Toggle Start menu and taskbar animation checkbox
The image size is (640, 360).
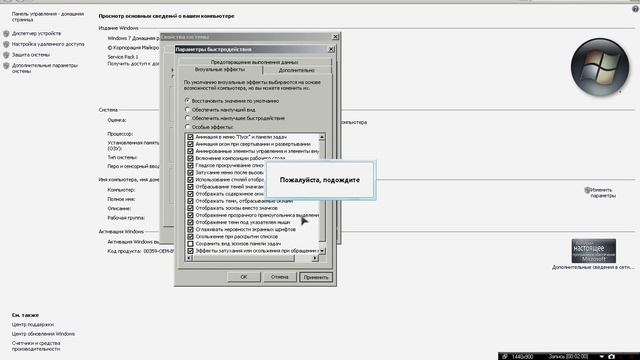pyautogui.click(x=190, y=137)
